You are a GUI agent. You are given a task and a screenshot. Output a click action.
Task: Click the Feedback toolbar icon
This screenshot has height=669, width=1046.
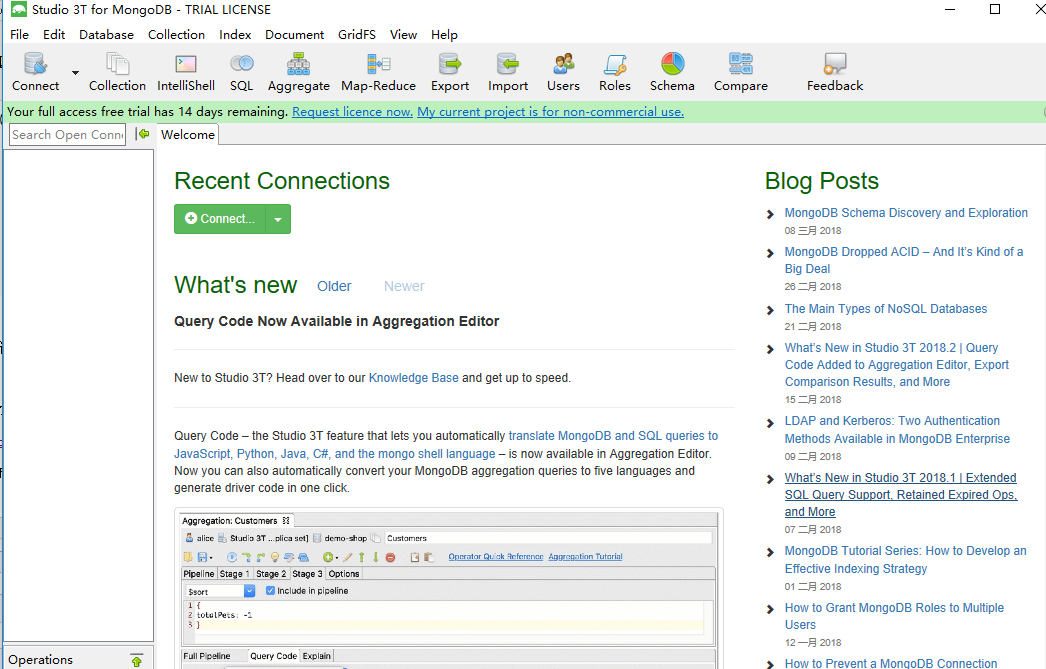[835, 72]
